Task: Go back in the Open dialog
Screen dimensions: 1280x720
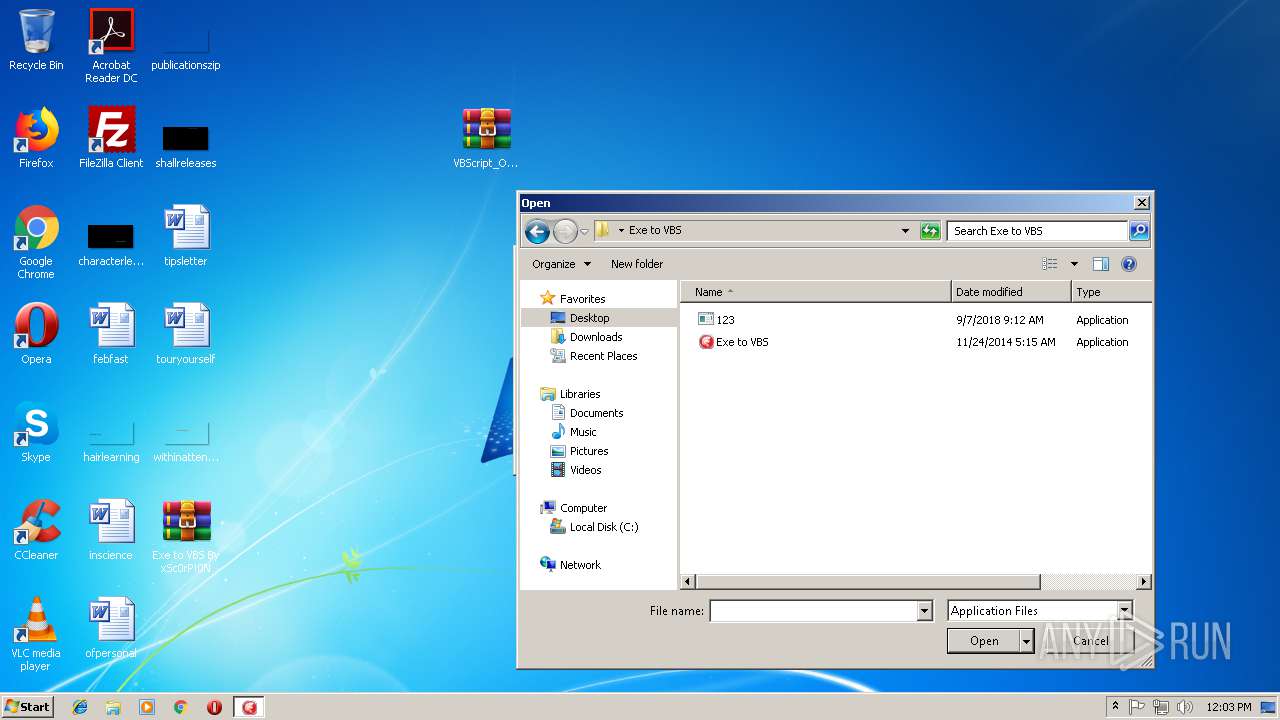Action: (537, 231)
